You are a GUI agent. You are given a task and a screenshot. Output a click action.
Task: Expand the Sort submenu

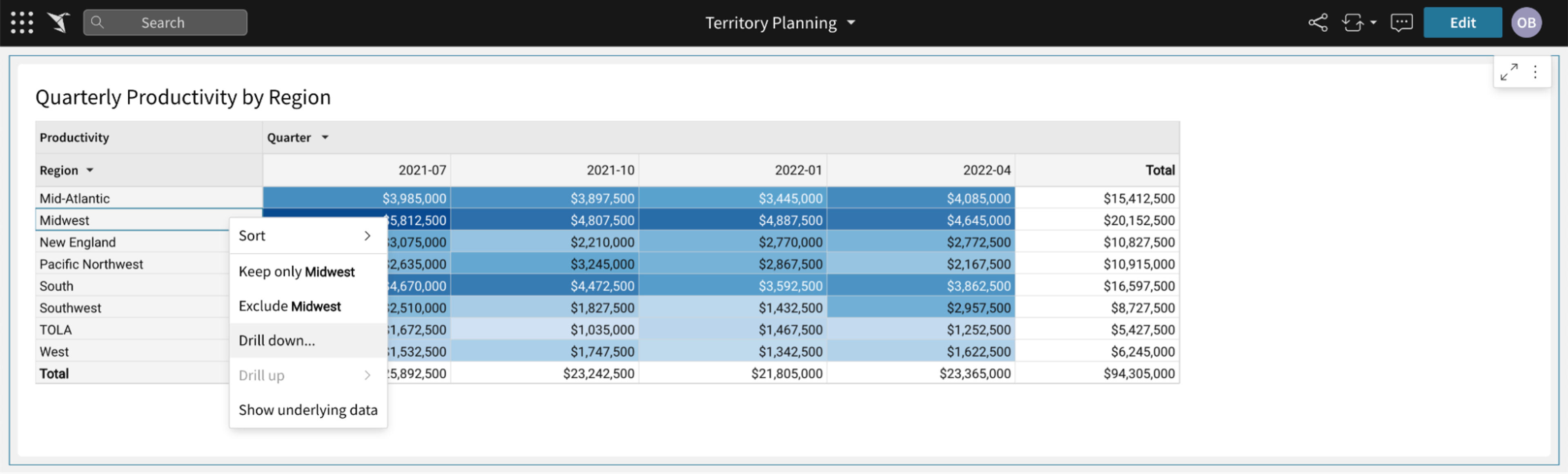click(x=307, y=236)
